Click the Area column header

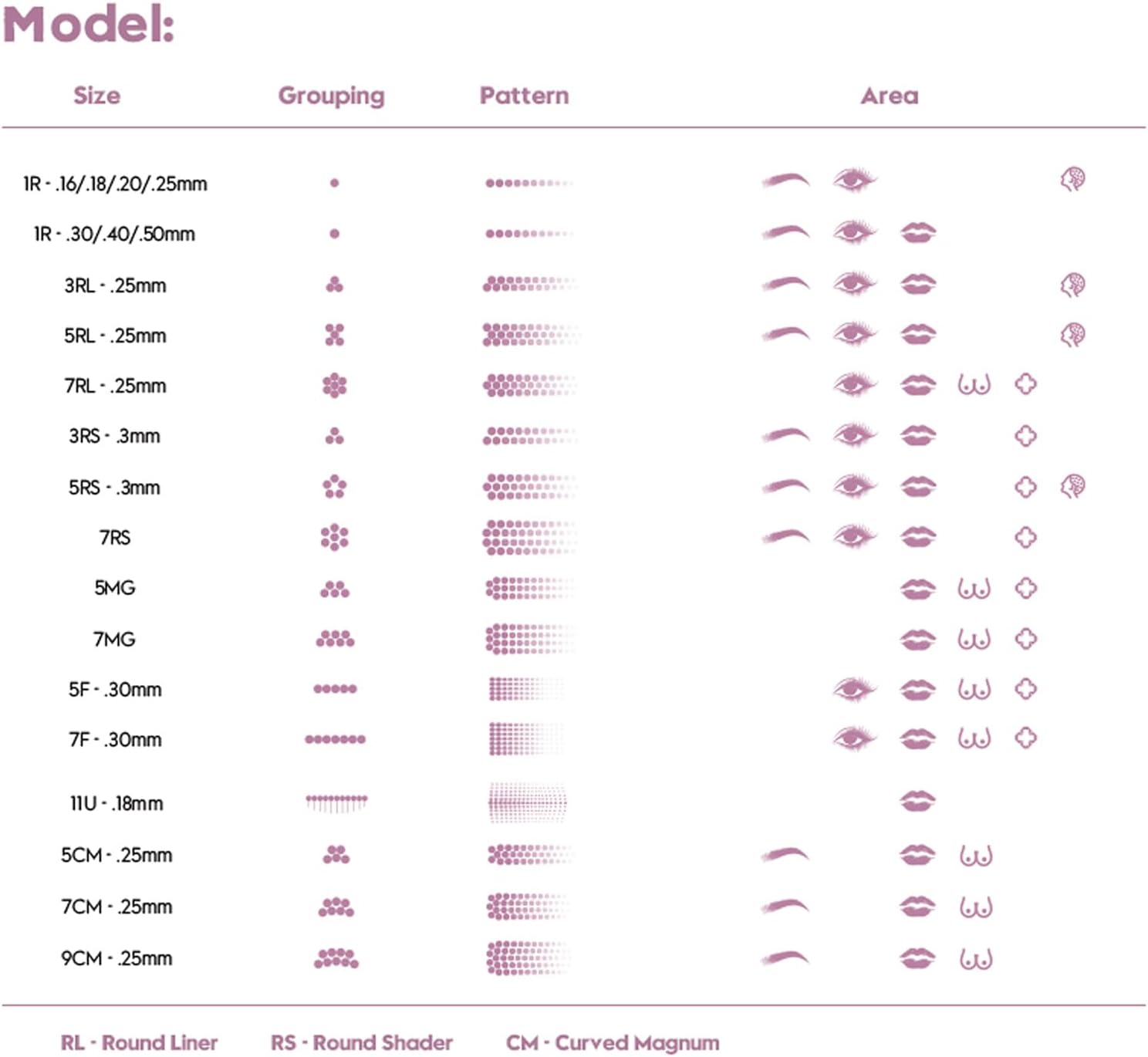pyautogui.click(x=890, y=96)
